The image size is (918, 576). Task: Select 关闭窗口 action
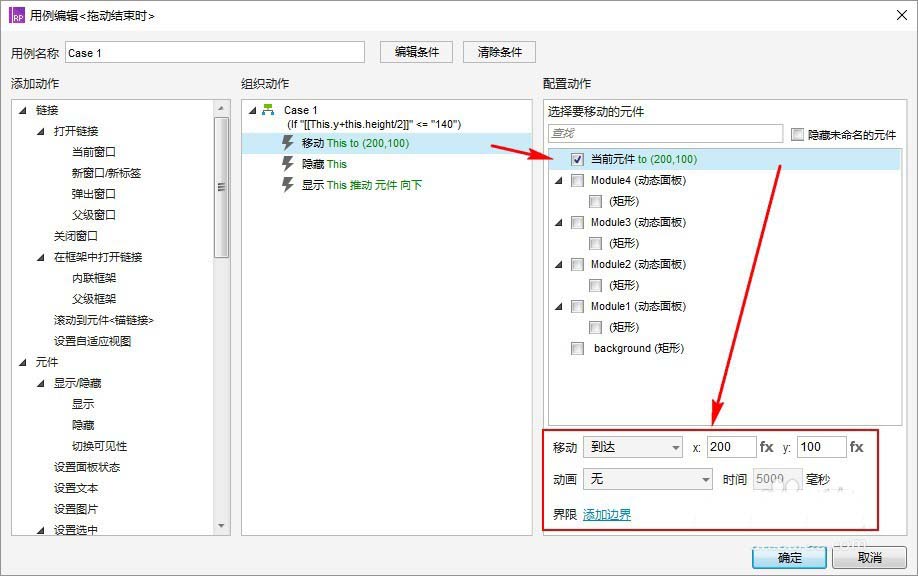(x=76, y=236)
